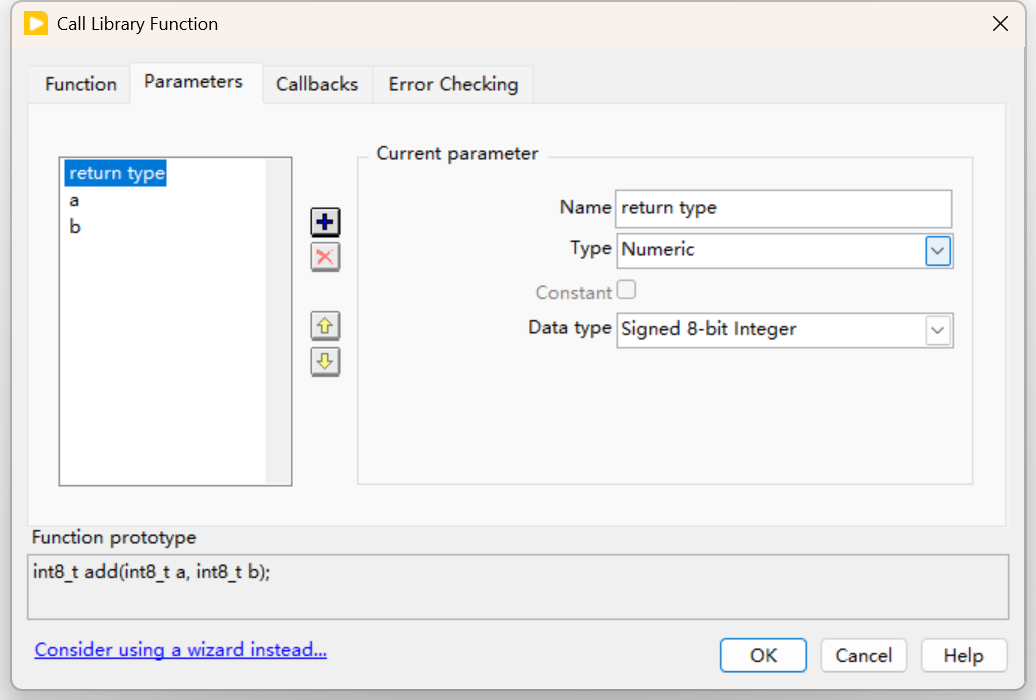Select the Parameters tab
The height and width of the screenshot is (700, 1036).
pos(195,82)
